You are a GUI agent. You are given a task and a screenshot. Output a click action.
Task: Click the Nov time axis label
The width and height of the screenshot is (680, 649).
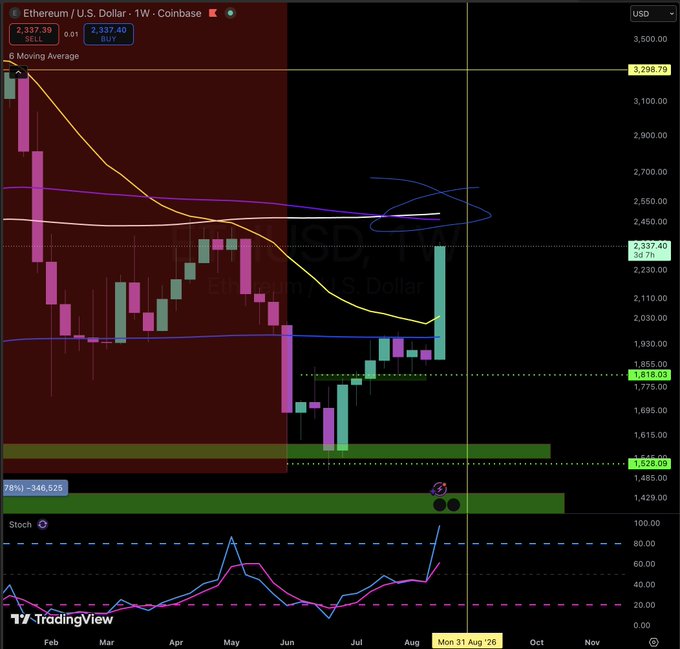click(592, 642)
